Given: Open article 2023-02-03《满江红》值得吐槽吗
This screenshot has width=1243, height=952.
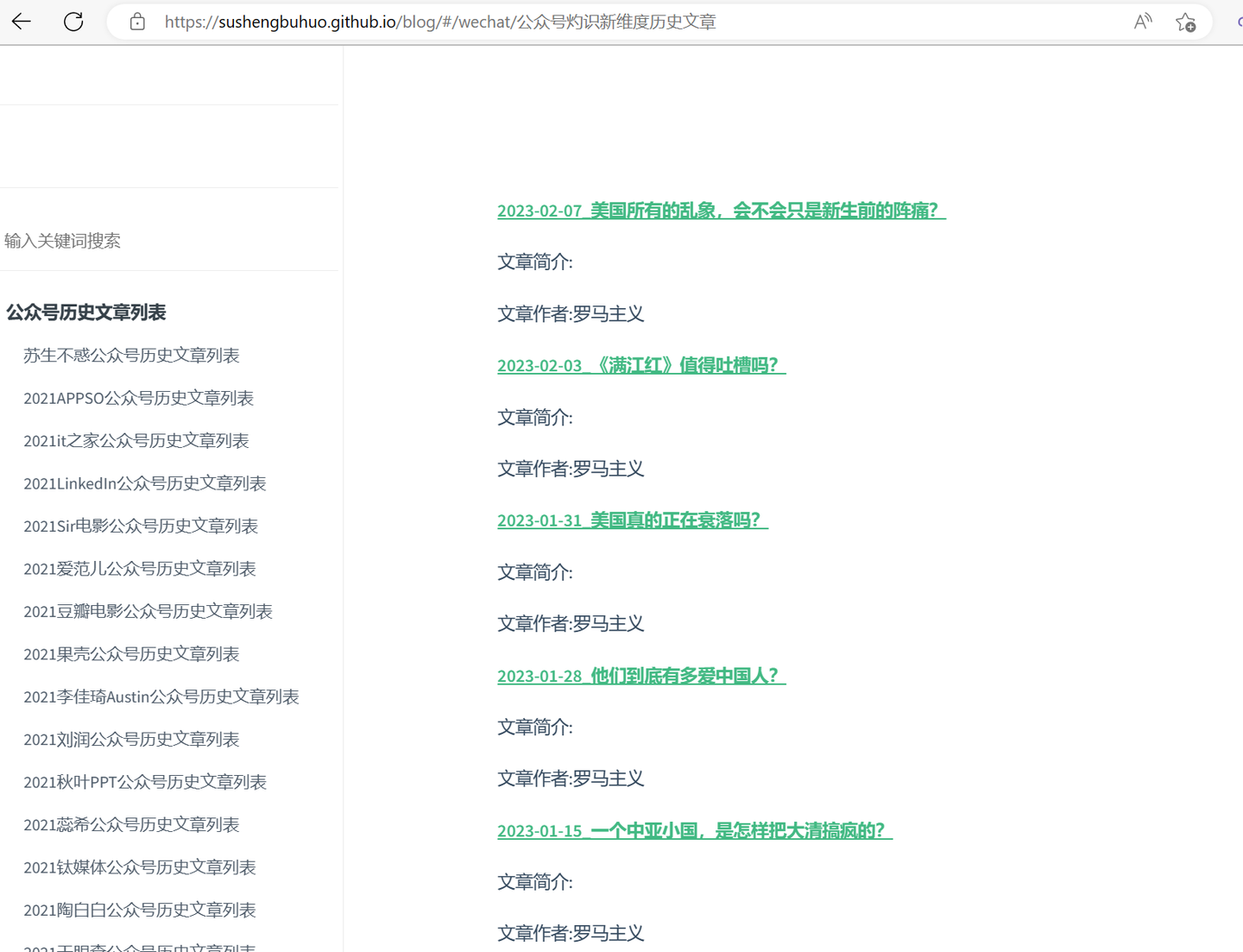Looking at the screenshot, I should [x=641, y=365].
